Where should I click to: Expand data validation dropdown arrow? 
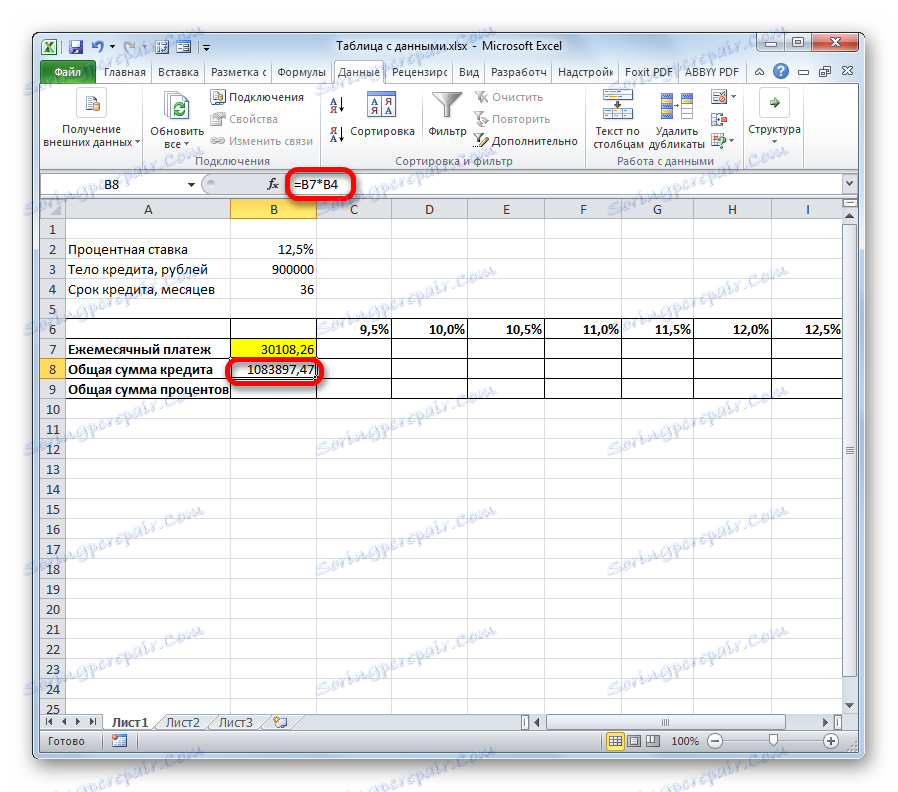coord(734,97)
